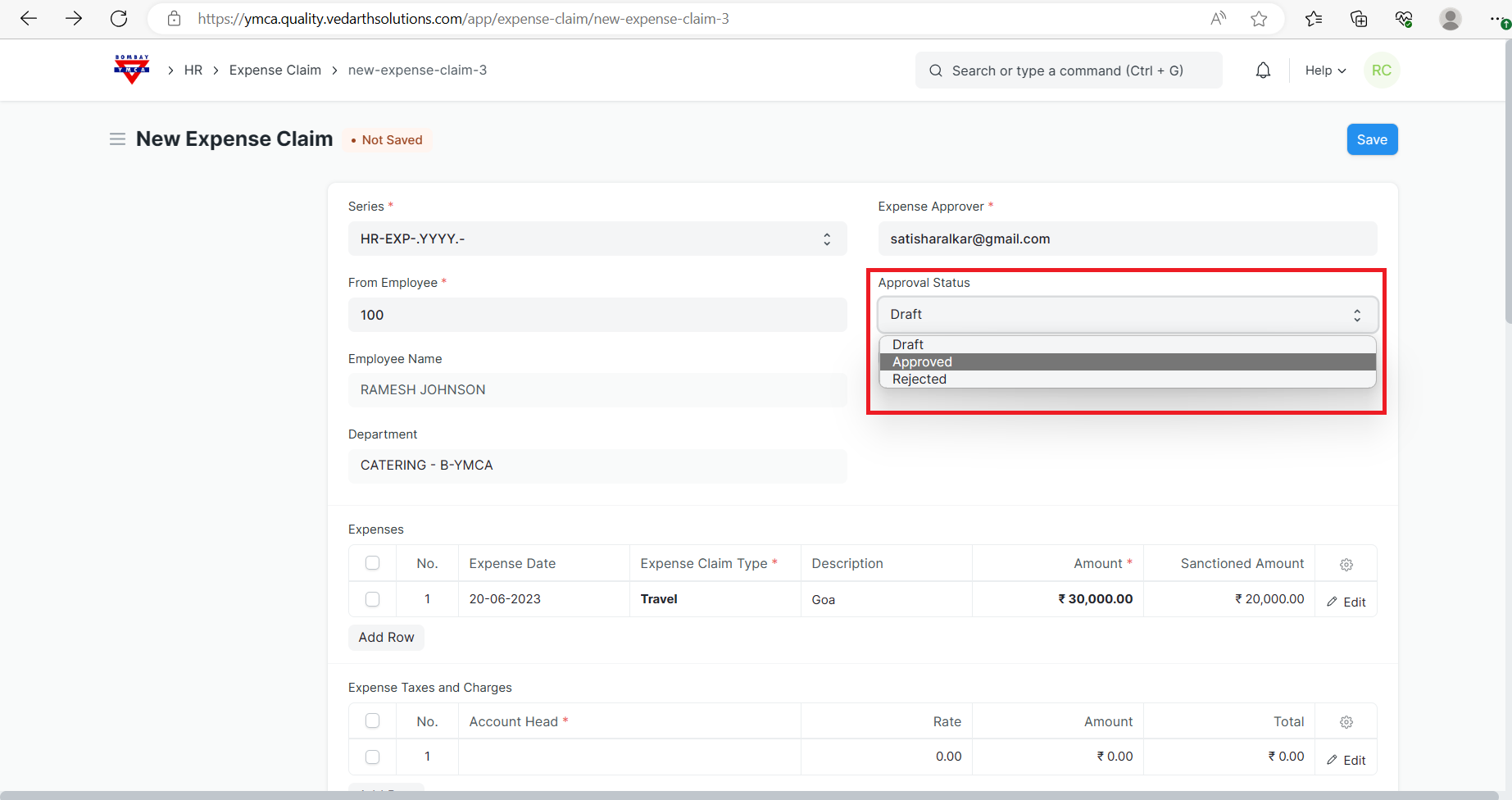
Task: Click the search or command input bar
Action: [x=1068, y=70]
